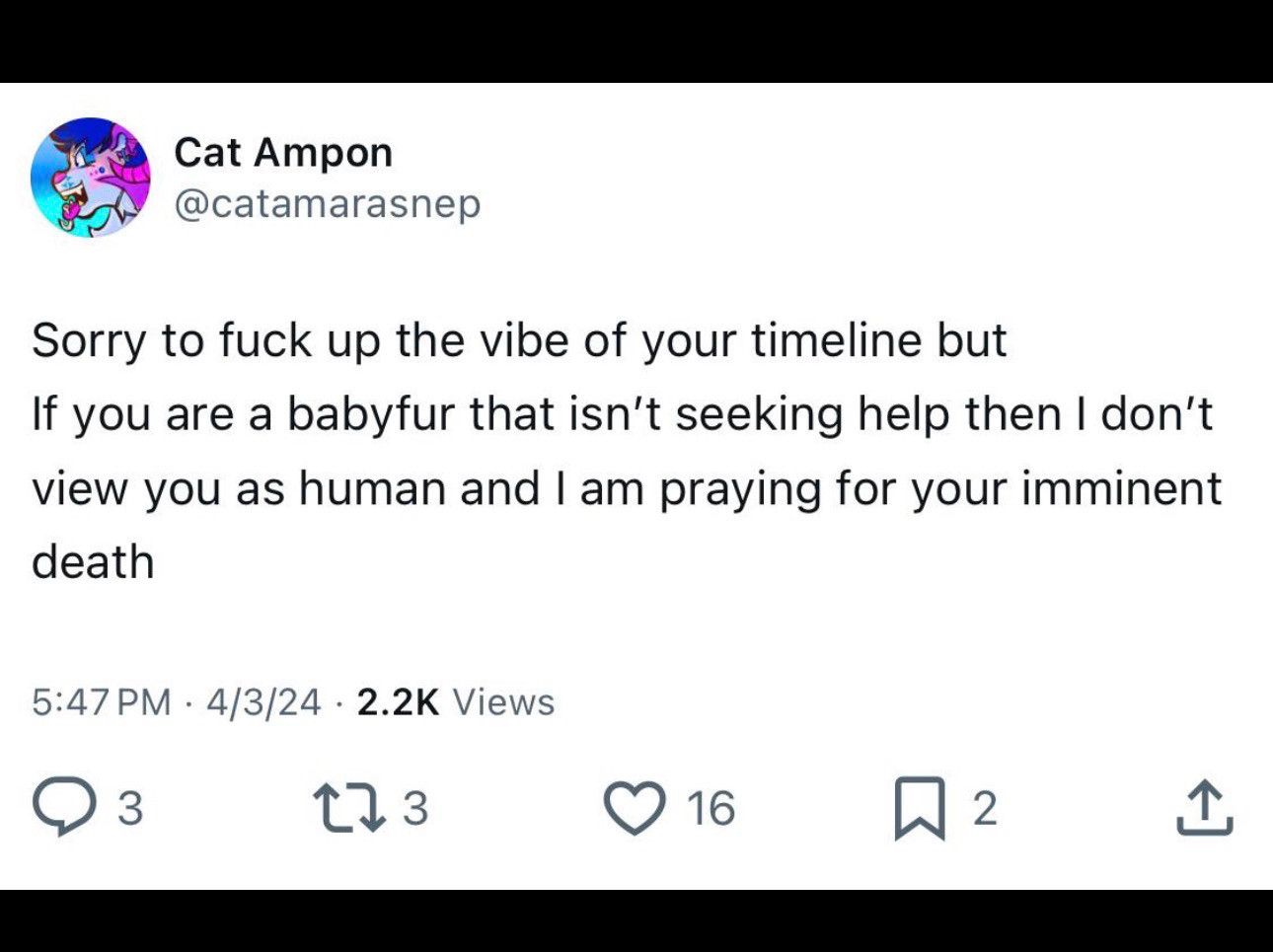The width and height of the screenshot is (1273, 952).
Task: Click the repost count beside retweet icon
Action: click(x=415, y=808)
